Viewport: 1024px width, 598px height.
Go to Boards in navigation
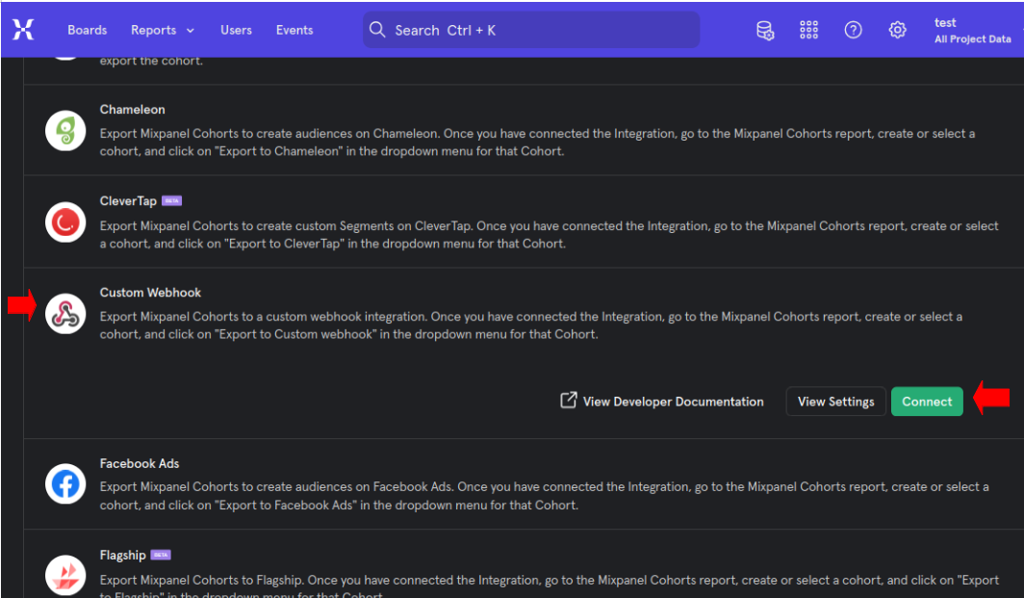[x=87, y=30]
